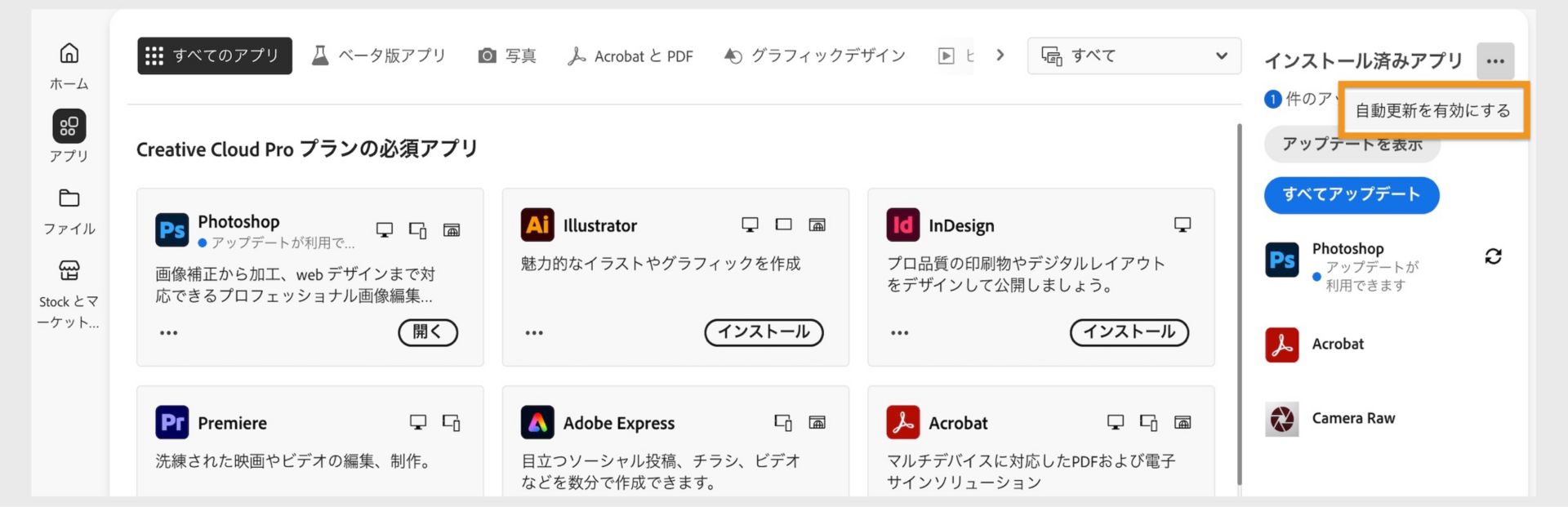
Task: Click the InDesign card title text
Action: tap(961, 226)
